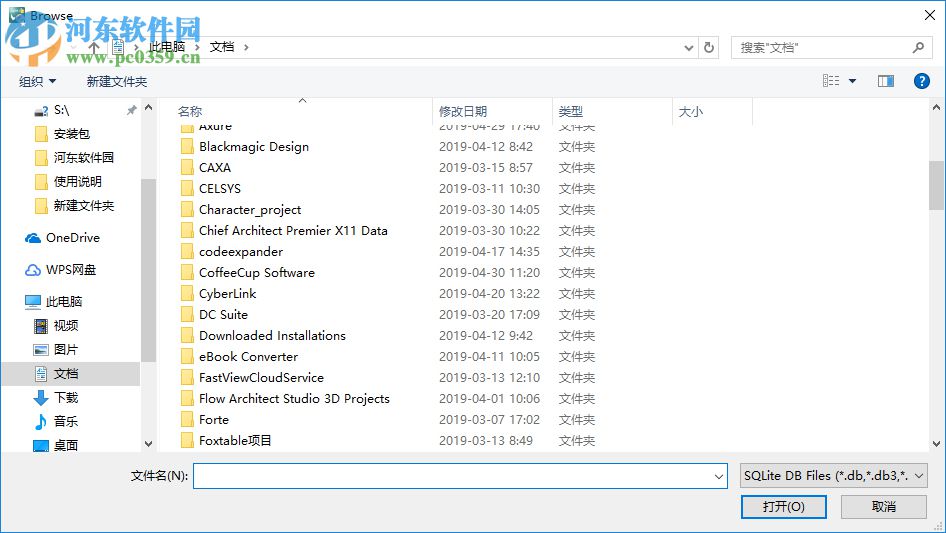
Task: Click the change view layout icon
Action: (831, 81)
